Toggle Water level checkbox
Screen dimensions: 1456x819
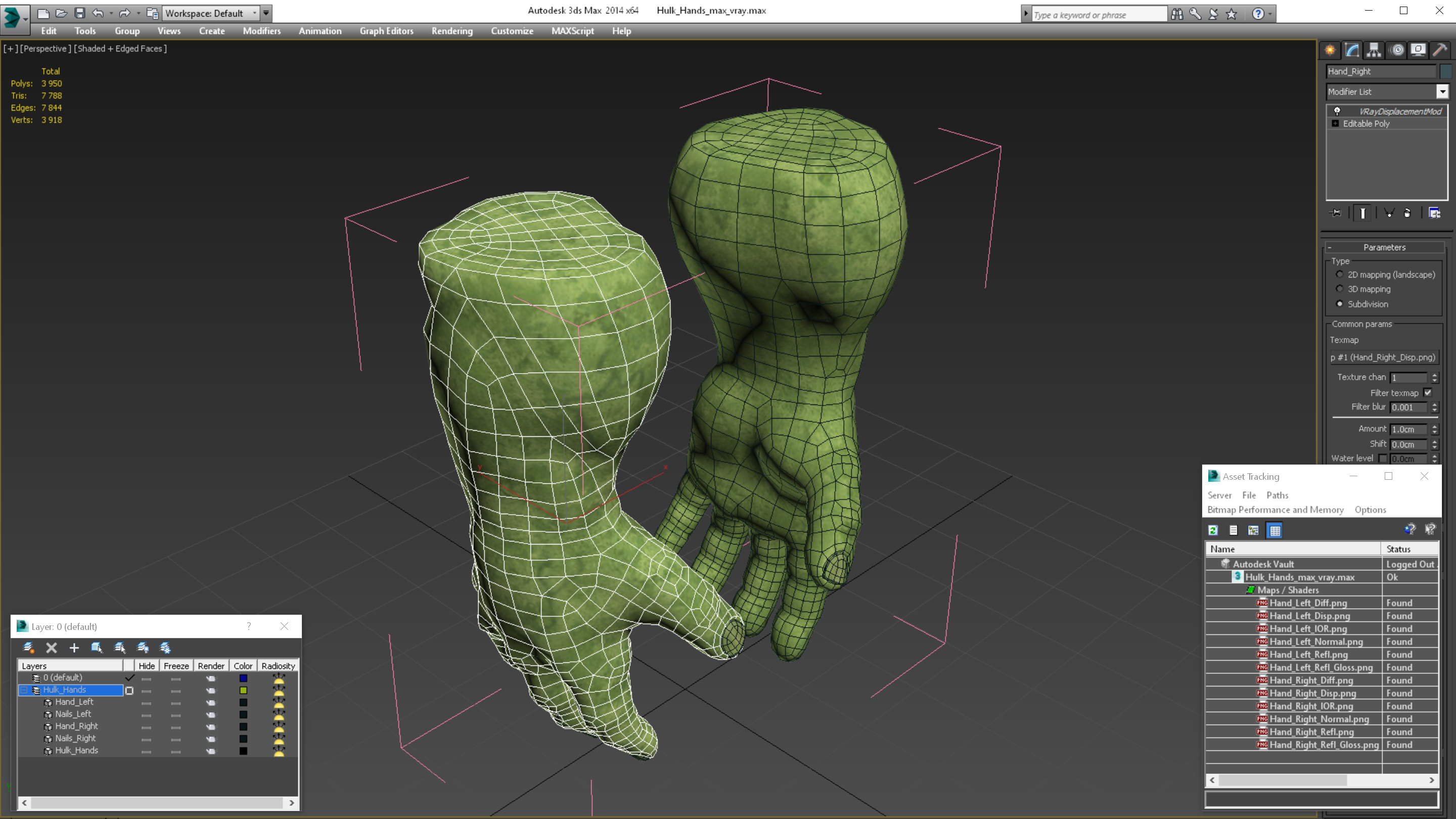(x=1383, y=459)
